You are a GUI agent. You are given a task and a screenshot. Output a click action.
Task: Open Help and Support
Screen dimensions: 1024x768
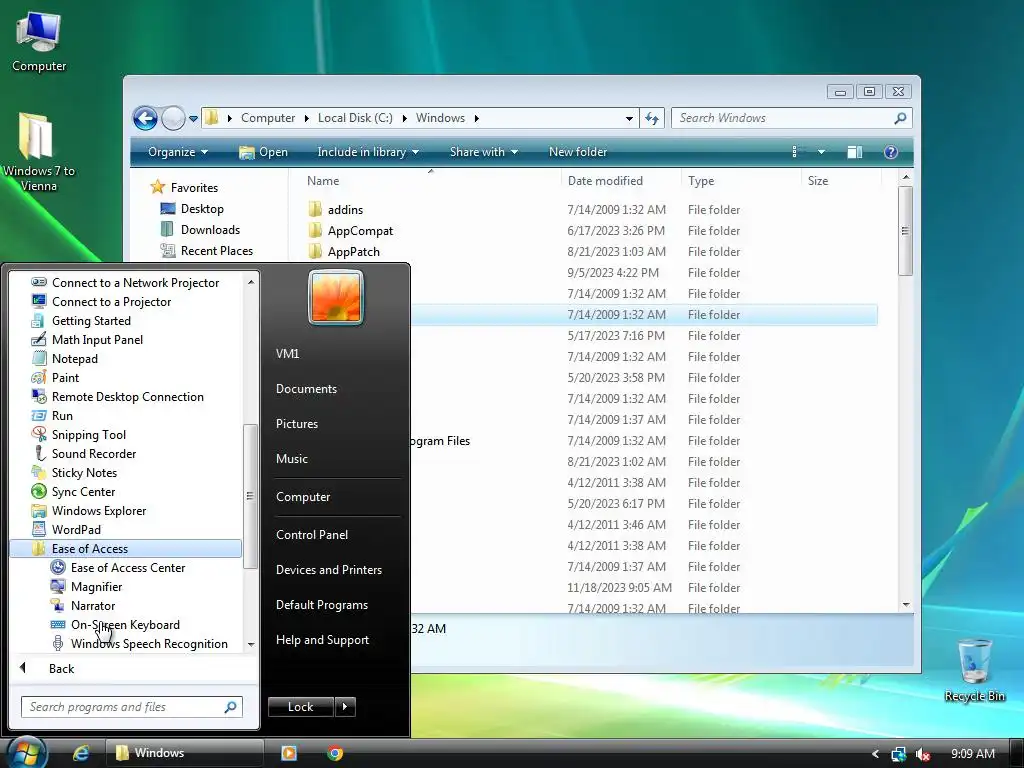pos(322,640)
